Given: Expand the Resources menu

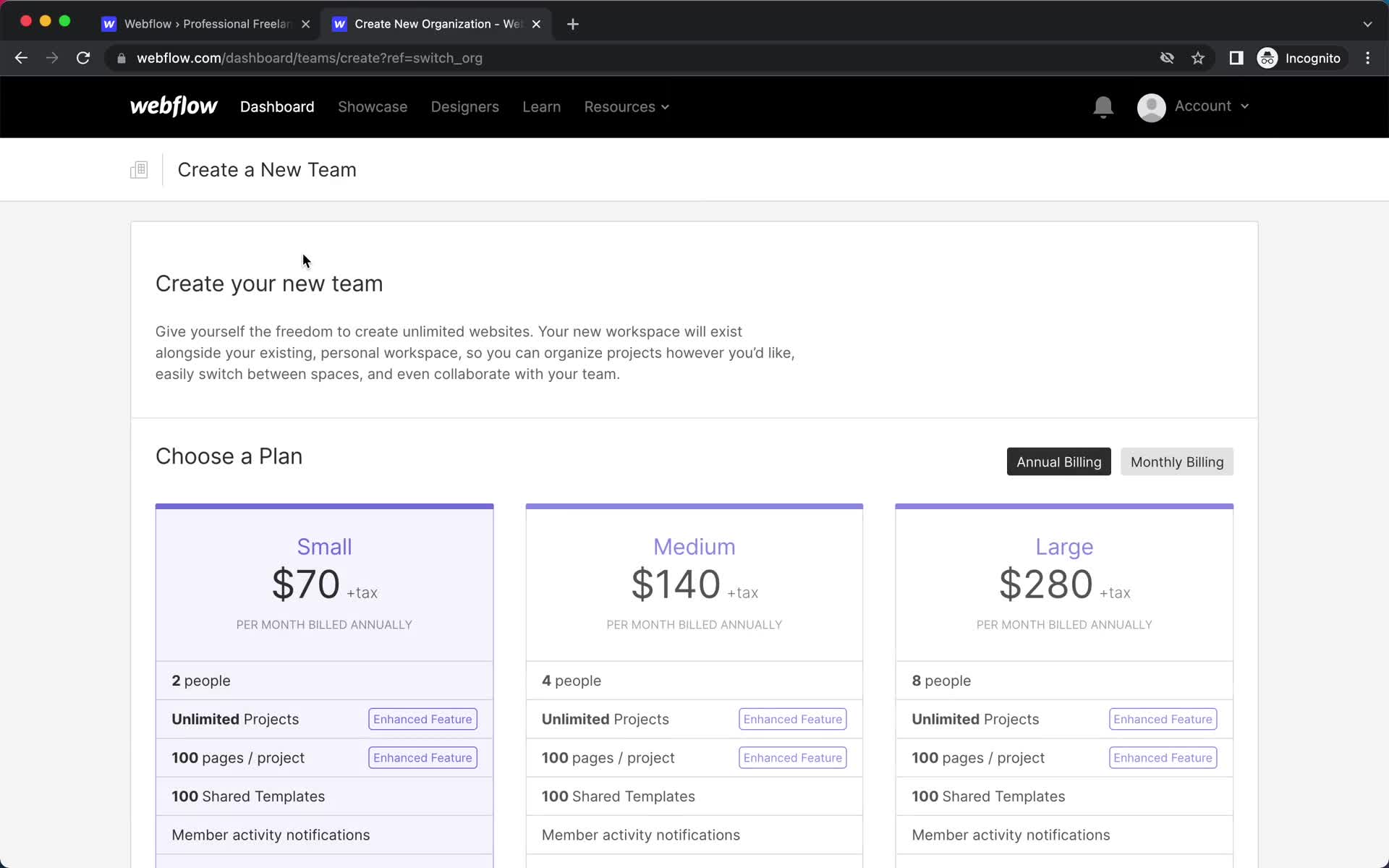Looking at the screenshot, I should (x=626, y=107).
